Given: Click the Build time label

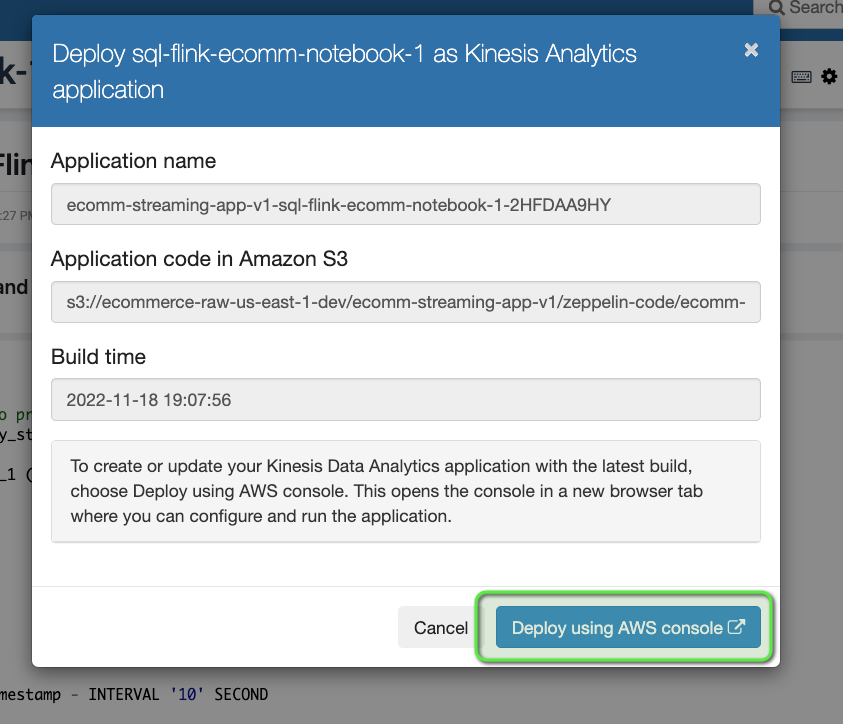Looking at the screenshot, I should (x=97, y=357).
